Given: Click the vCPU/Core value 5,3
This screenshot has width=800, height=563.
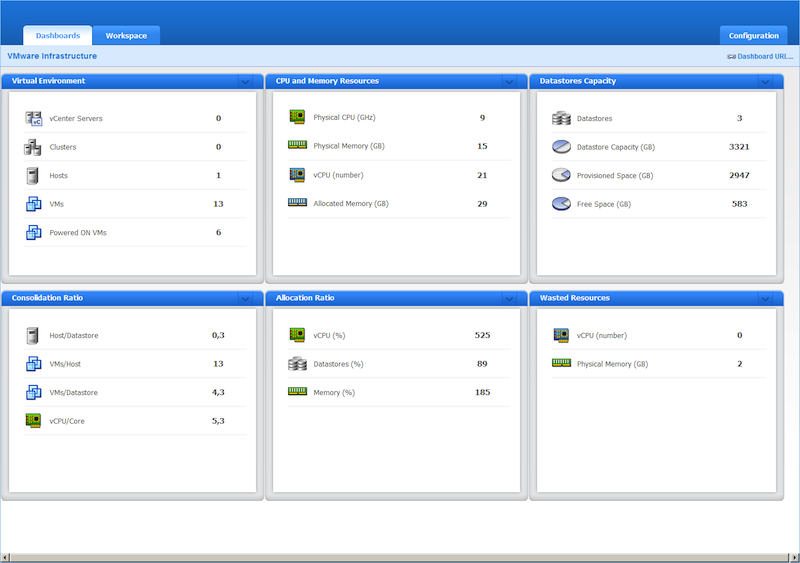Looking at the screenshot, I should click(x=218, y=421).
